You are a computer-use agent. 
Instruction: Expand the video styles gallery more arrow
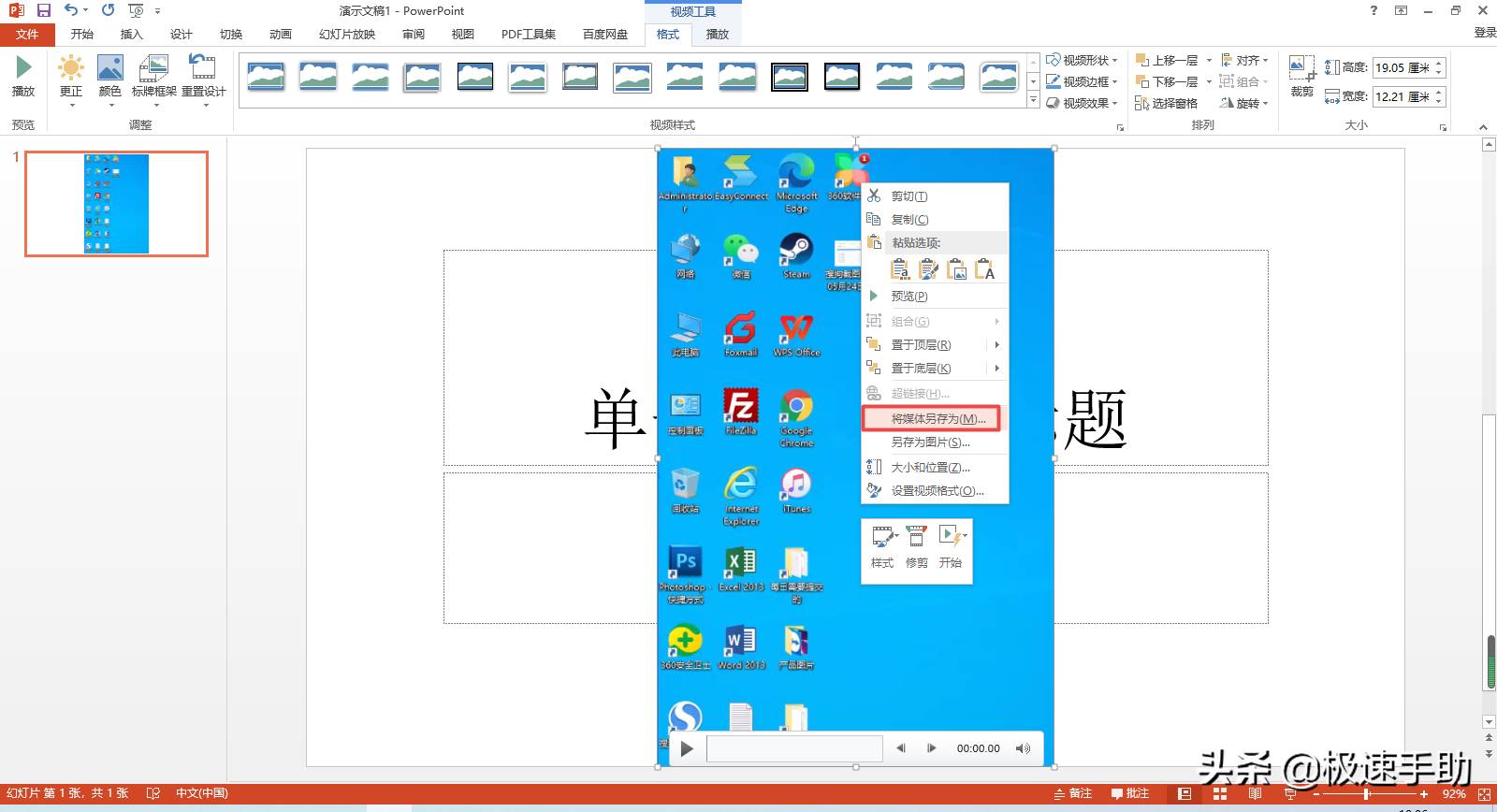point(1033,101)
